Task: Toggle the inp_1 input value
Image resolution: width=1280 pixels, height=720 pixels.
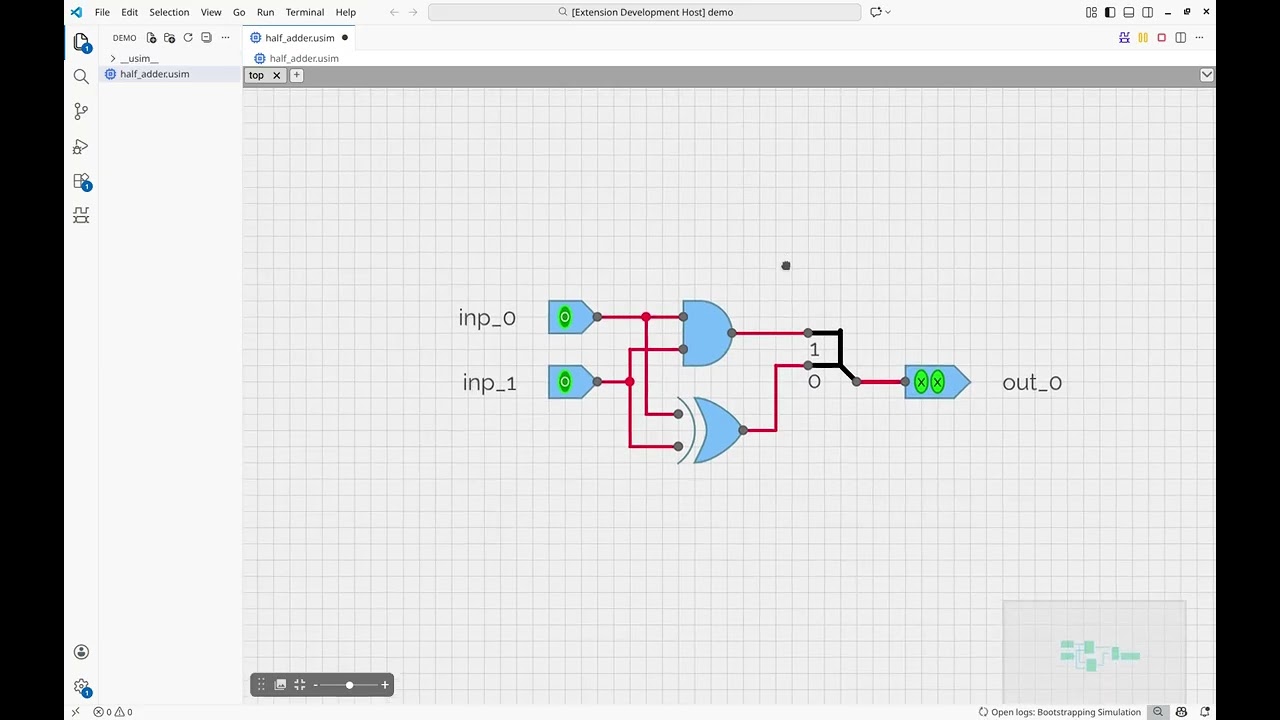Action: click(565, 382)
